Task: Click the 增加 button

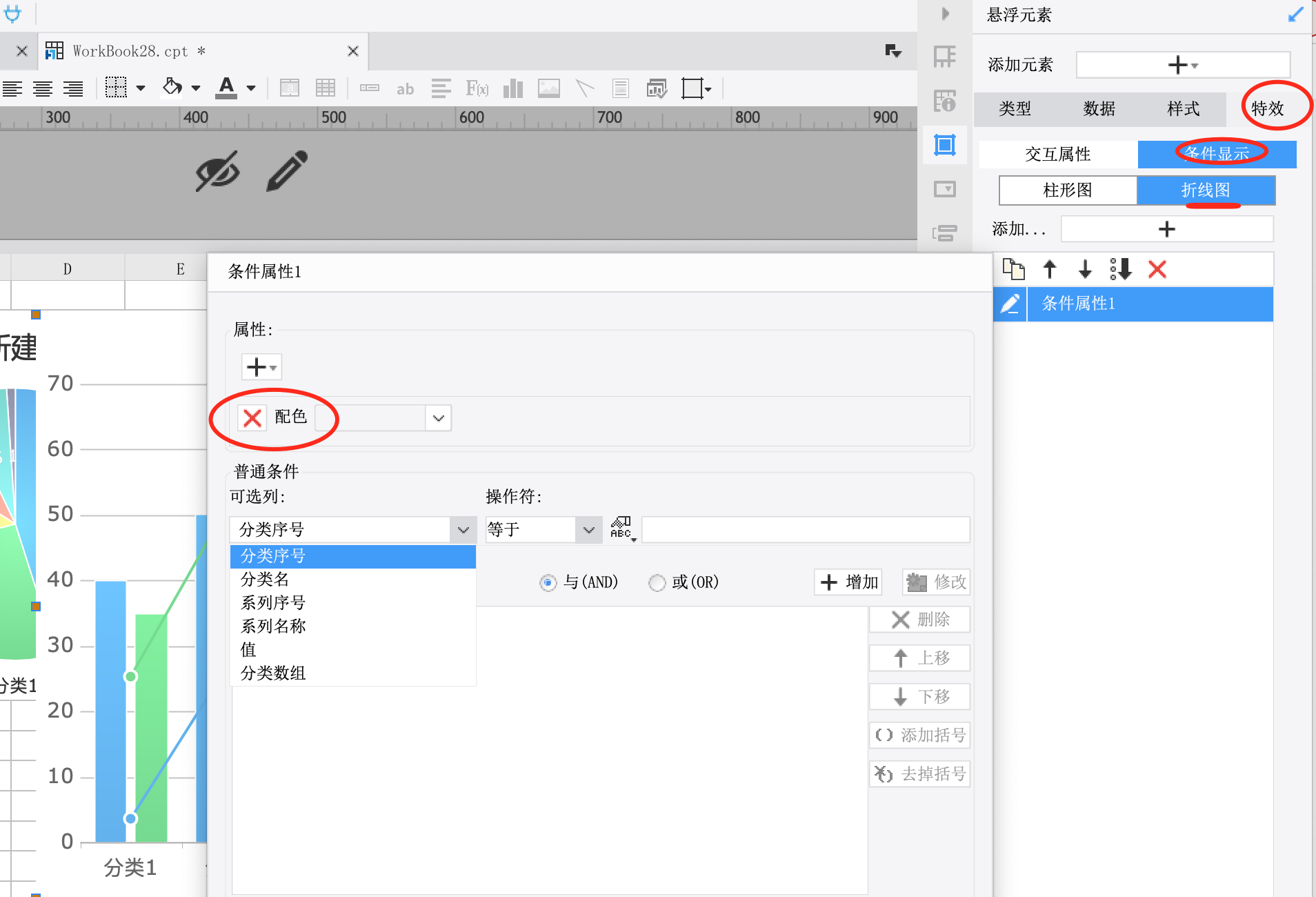Action: pyautogui.click(x=848, y=582)
